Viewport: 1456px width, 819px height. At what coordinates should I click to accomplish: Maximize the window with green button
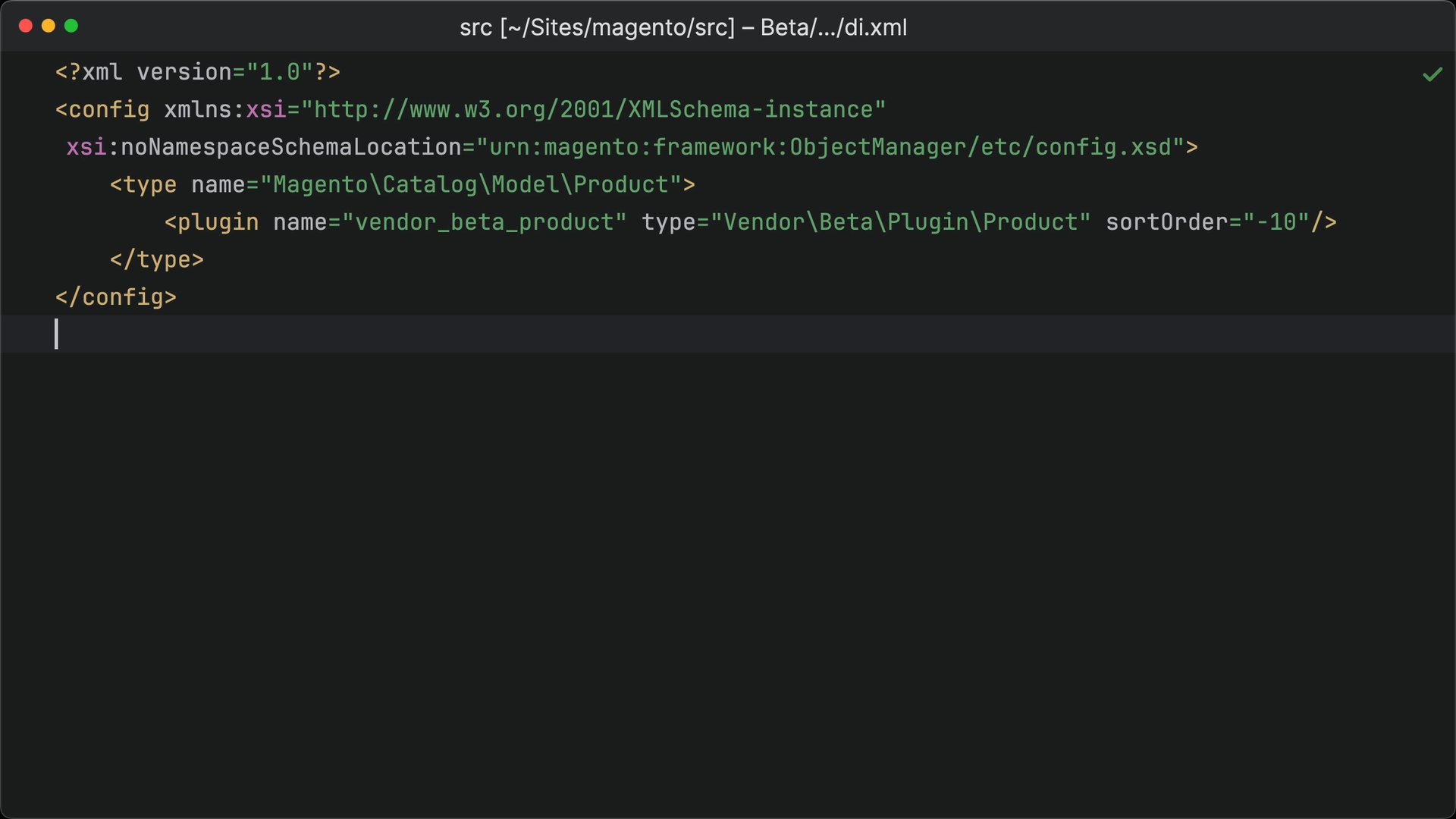(71, 26)
